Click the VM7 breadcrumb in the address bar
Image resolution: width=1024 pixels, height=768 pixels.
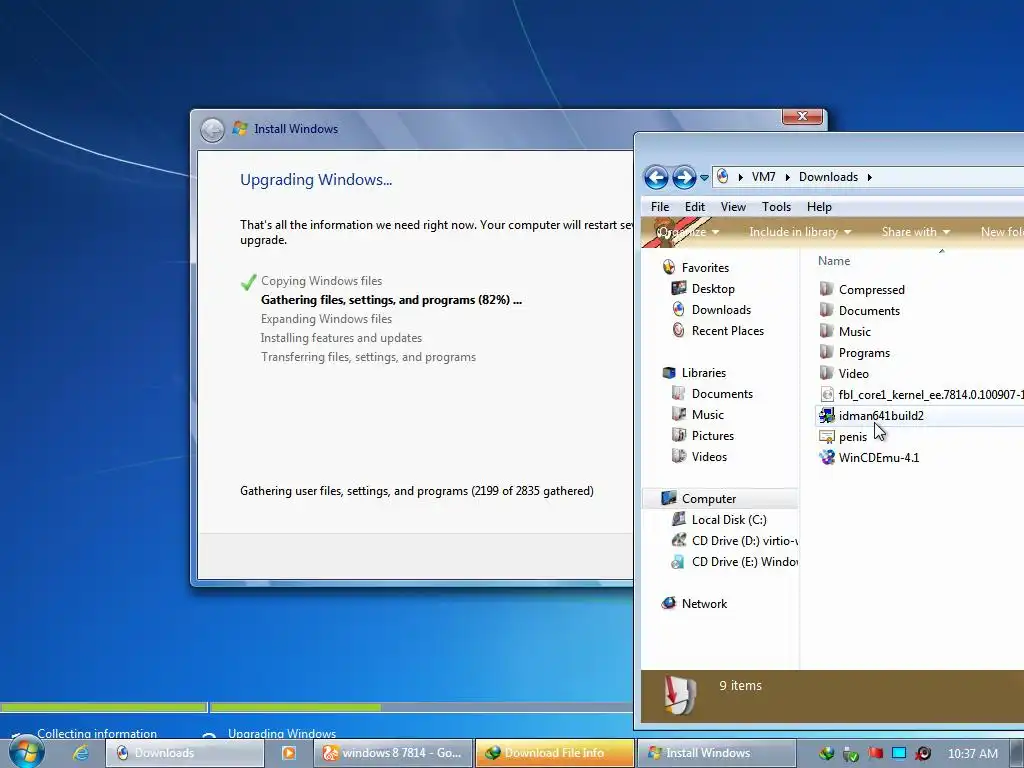pyautogui.click(x=763, y=177)
